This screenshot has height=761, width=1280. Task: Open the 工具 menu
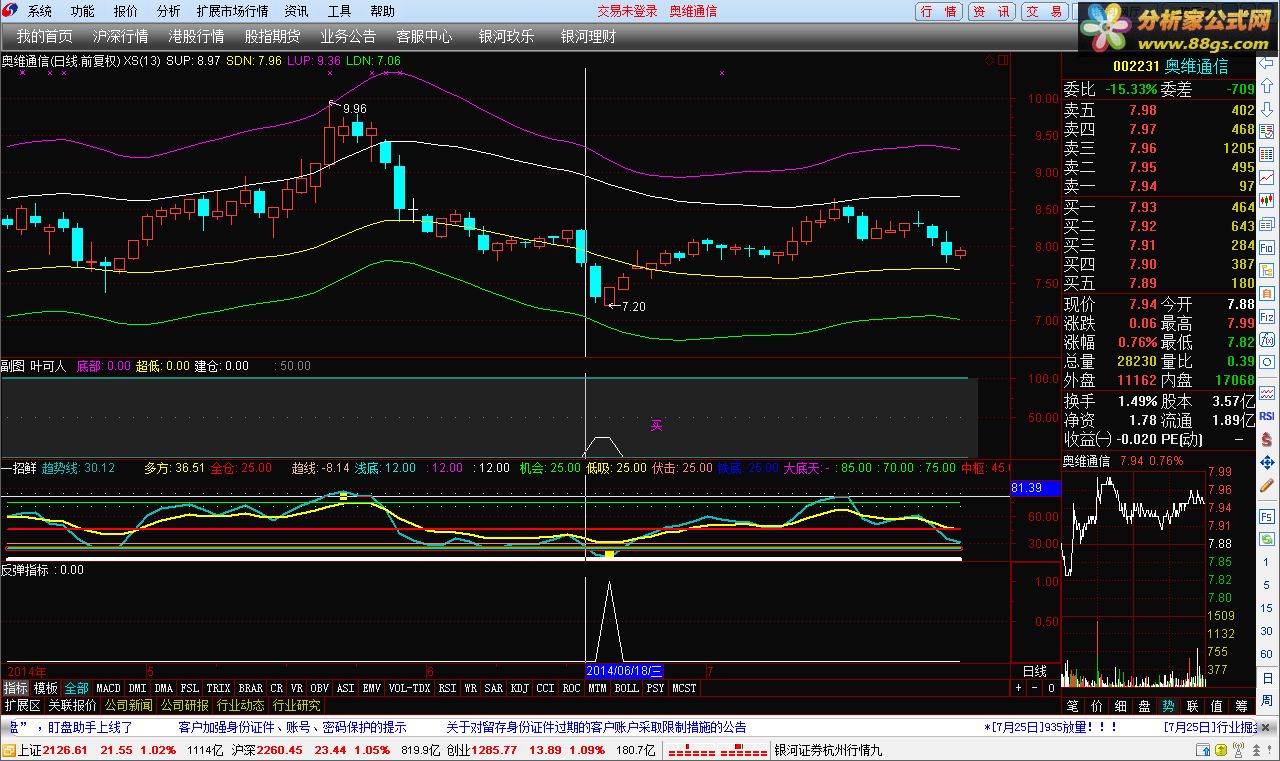[340, 11]
